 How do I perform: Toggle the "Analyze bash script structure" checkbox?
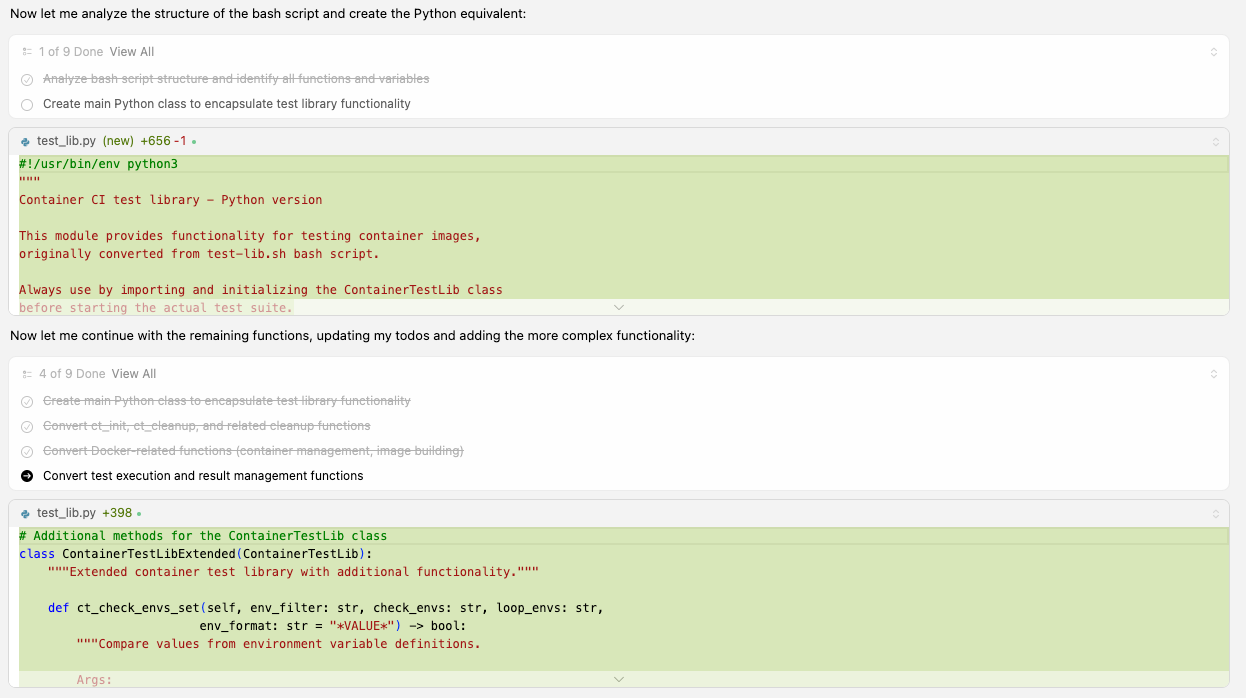27,79
